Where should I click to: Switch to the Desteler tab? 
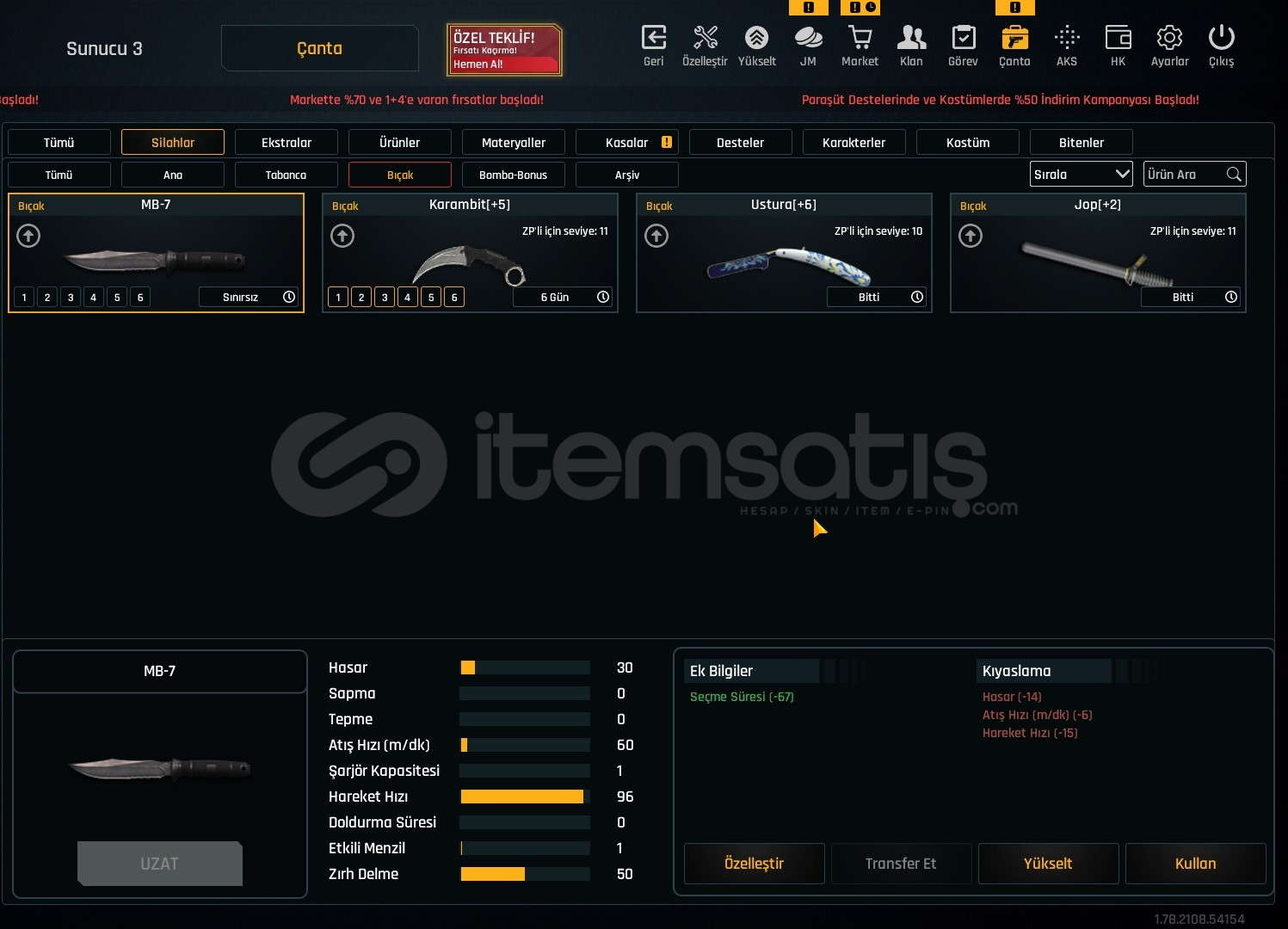tap(741, 142)
